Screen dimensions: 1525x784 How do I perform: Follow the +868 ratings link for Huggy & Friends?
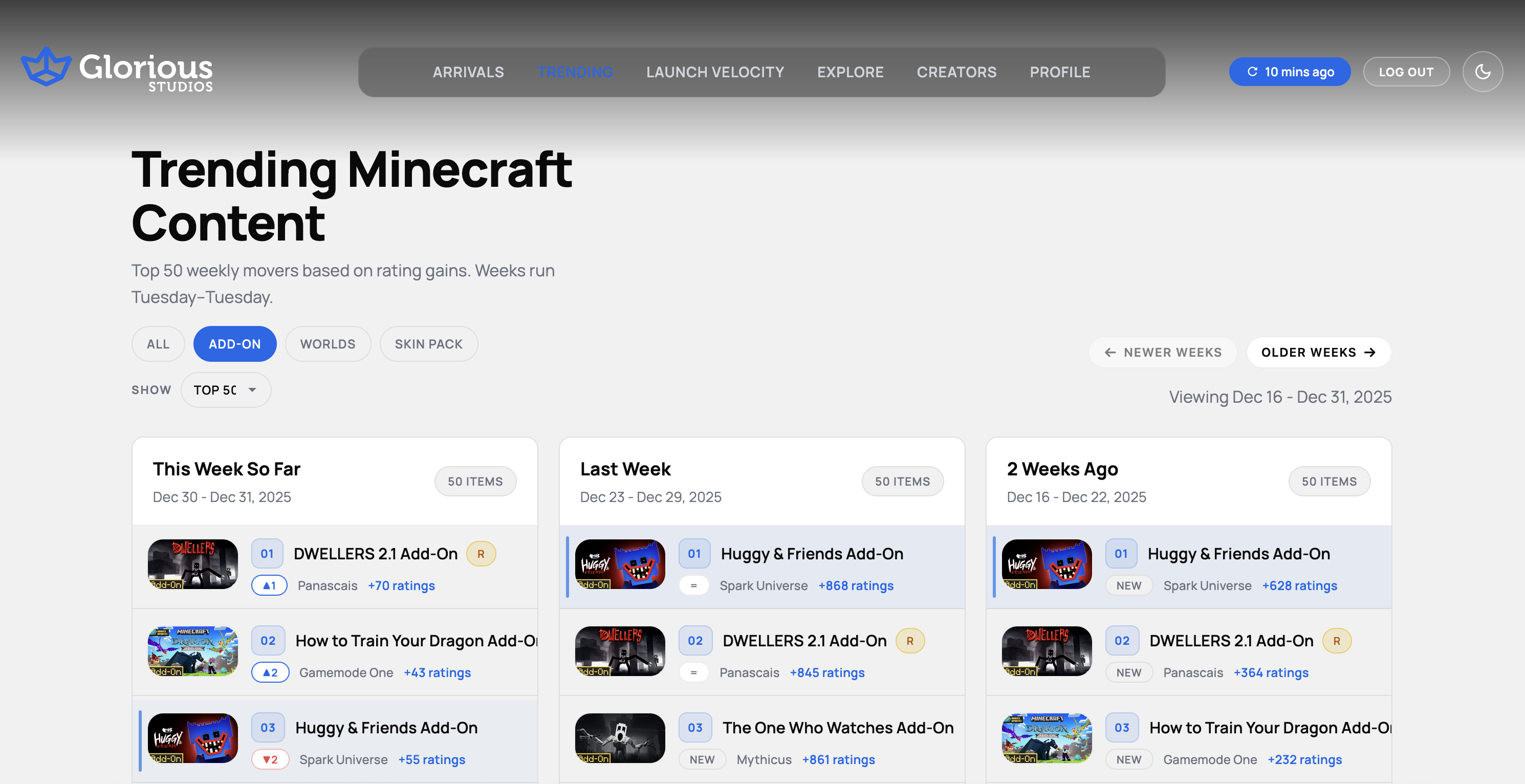click(x=856, y=585)
